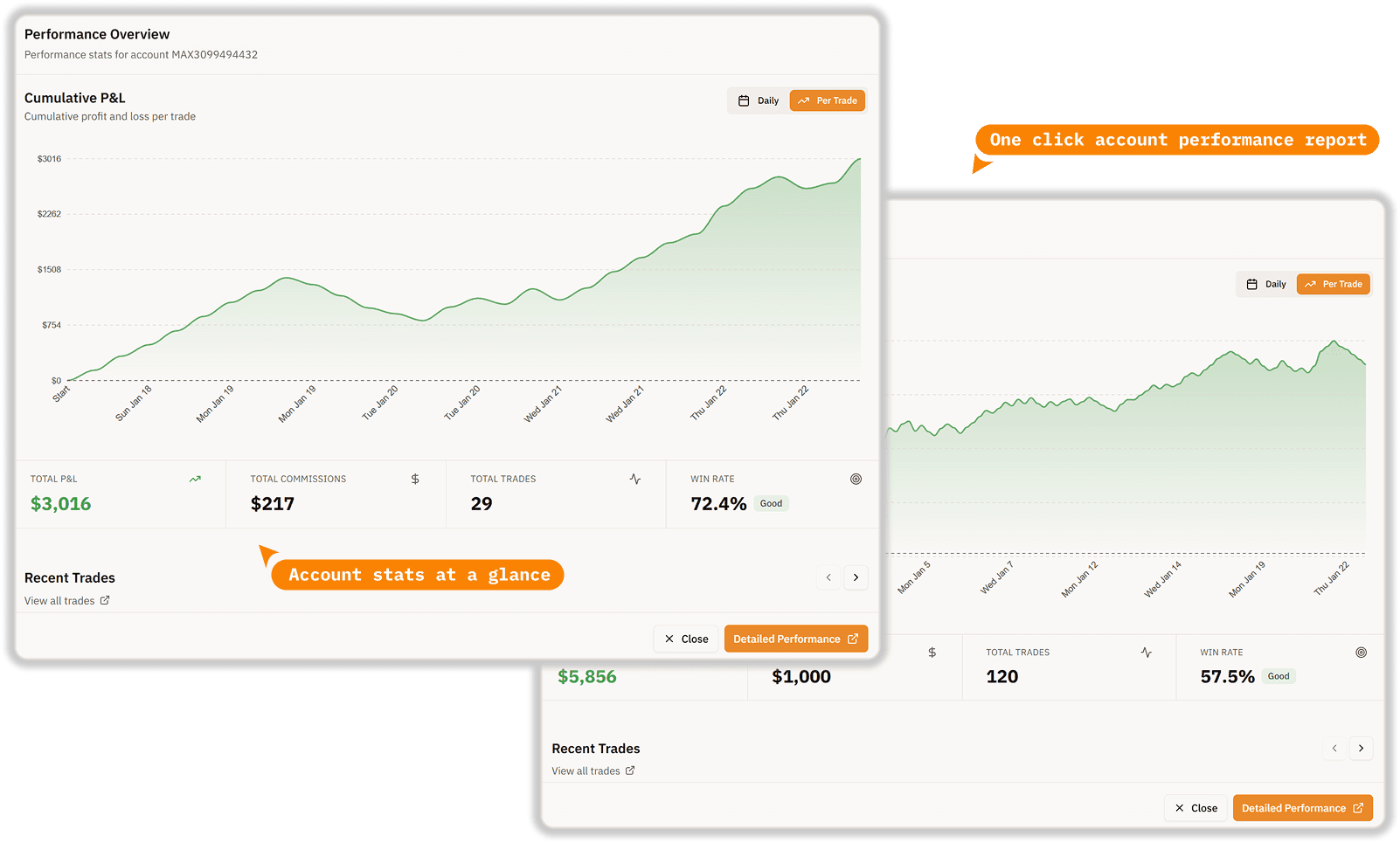Image resolution: width=1400 pixels, height=843 pixels.
Task: Click next trades arrow in back window
Action: coord(1361,749)
